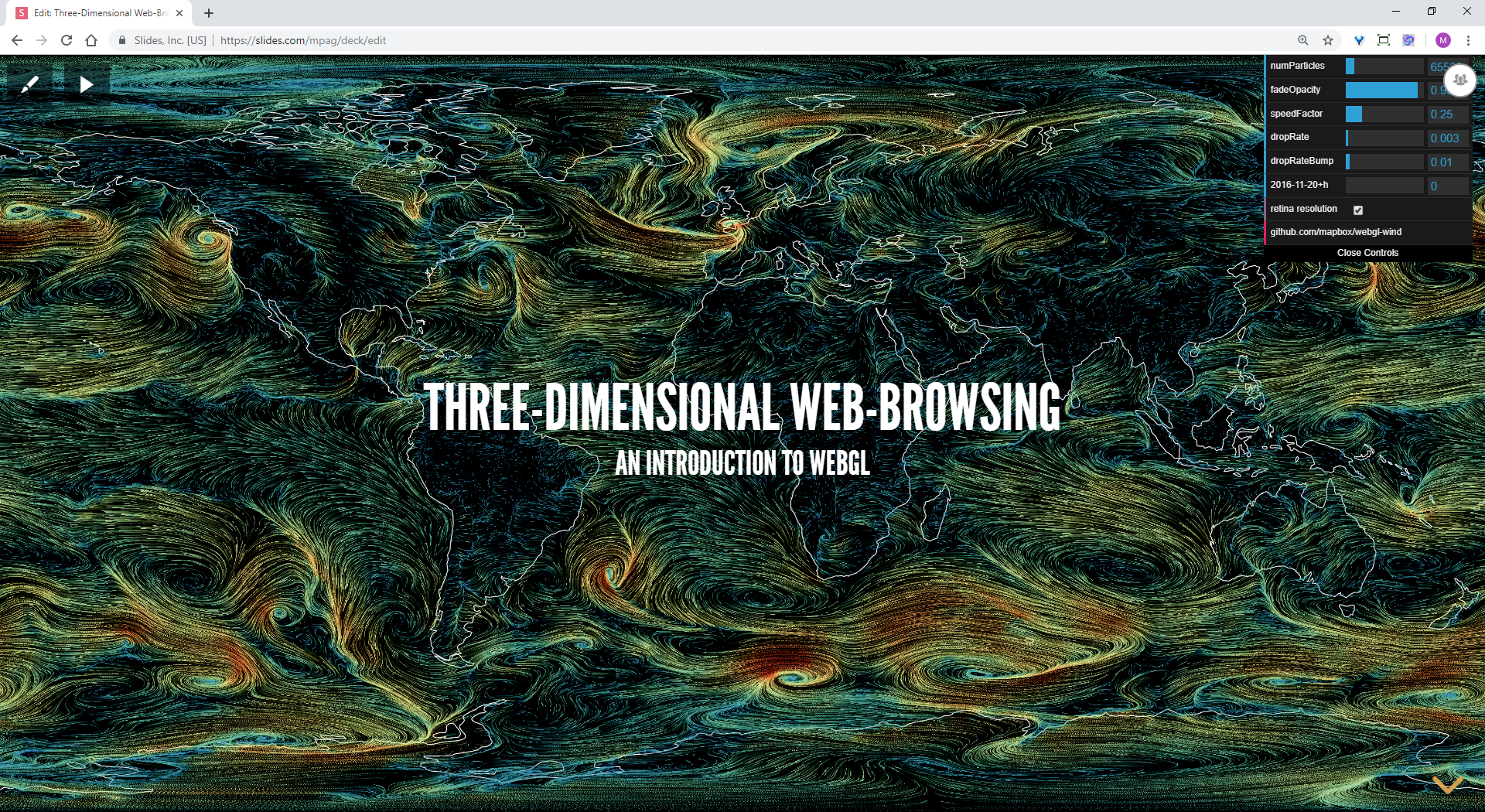
Task: Select the Edit: Three-Dimensional Web tab
Action: pos(99,13)
